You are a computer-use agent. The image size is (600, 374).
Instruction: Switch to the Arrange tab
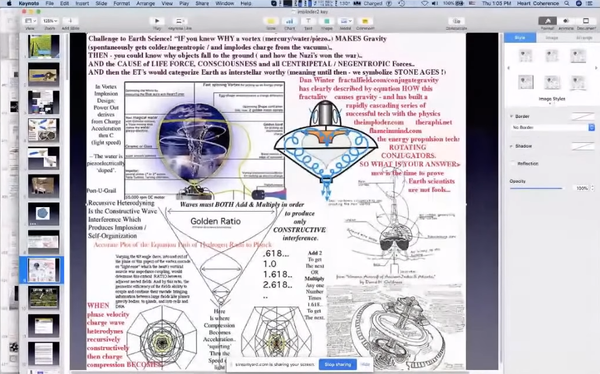583,38
